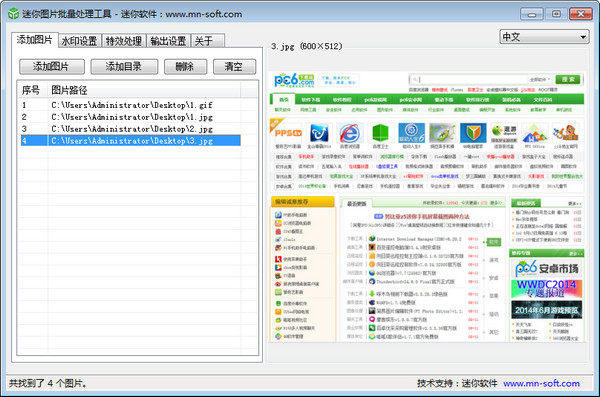
Task: Select the highlighted 3.jpg list row
Action: coord(130,141)
